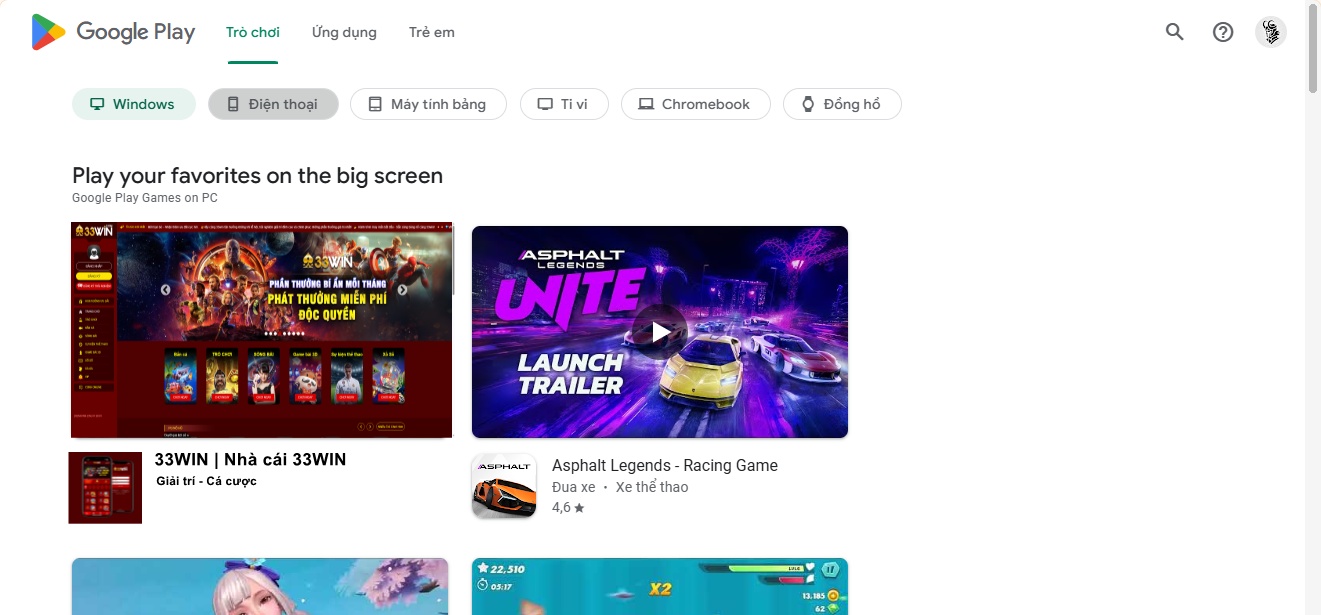1321x615 pixels.
Task: Open the help center question icon
Action: click(1223, 32)
